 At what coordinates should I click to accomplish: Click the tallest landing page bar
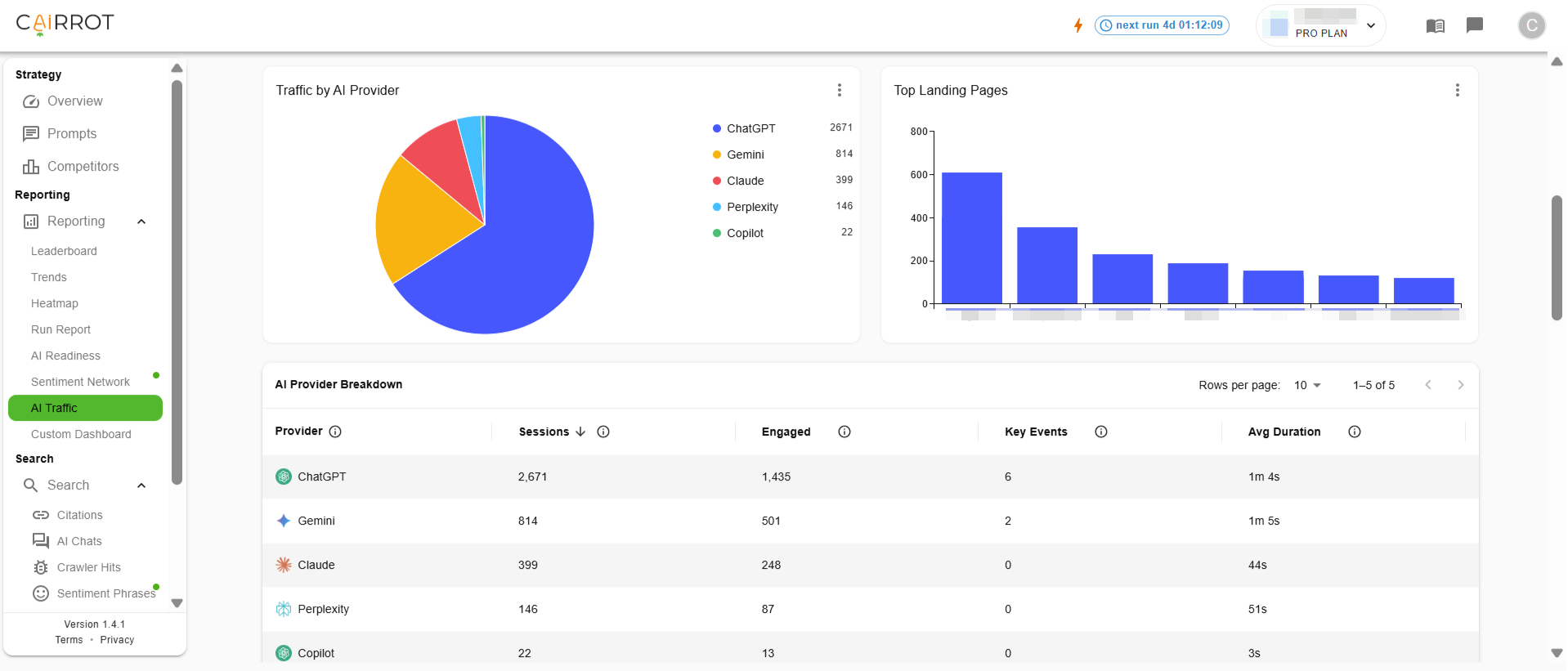[x=972, y=238]
